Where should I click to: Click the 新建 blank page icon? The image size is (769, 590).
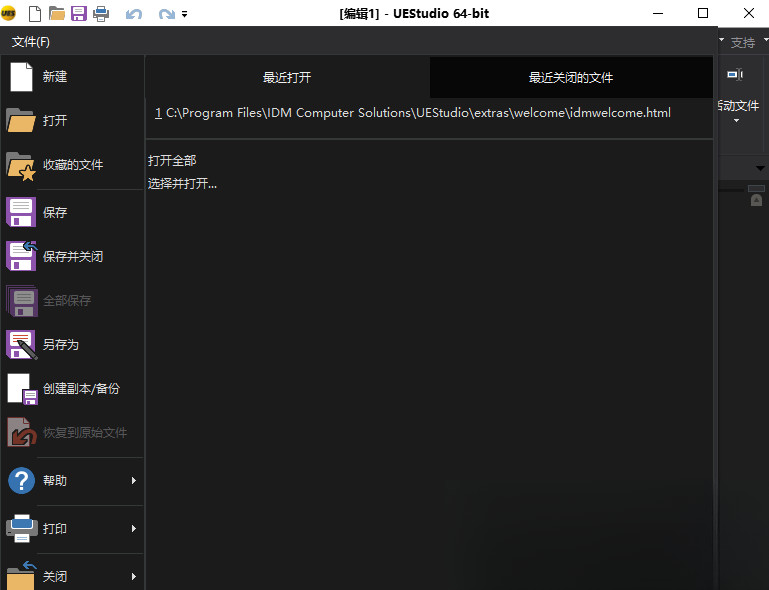[x=22, y=77]
